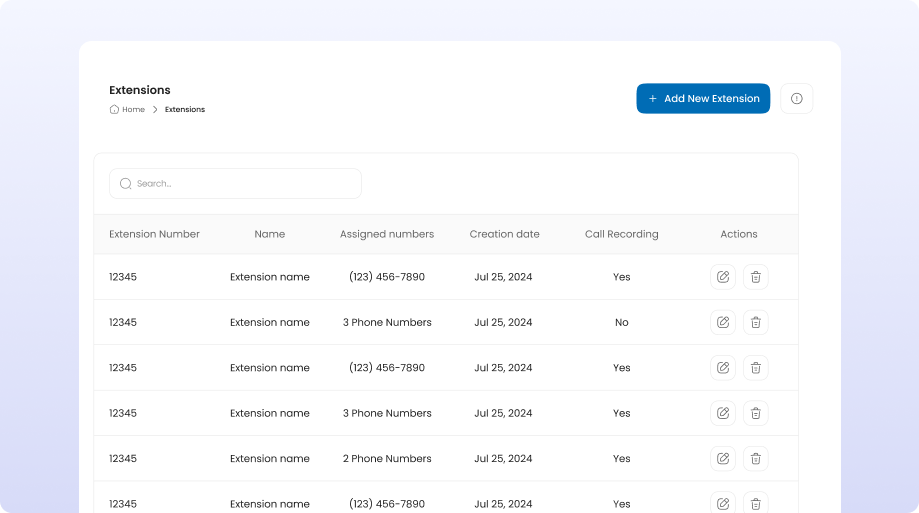Sort by the Extension Number column header

[154, 234]
